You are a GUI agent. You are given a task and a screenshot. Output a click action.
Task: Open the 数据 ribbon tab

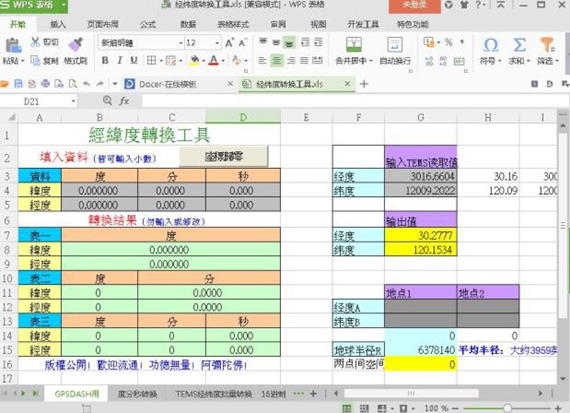188,24
